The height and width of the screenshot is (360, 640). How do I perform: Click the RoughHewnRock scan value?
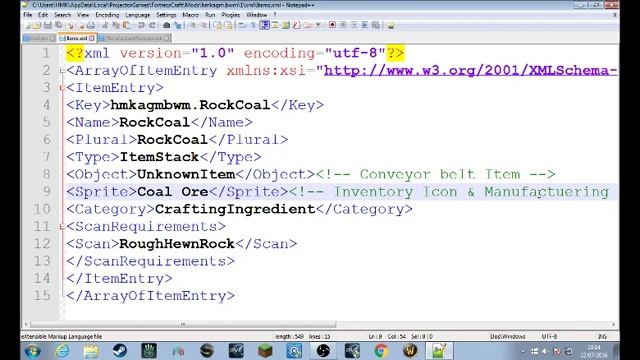177,244
